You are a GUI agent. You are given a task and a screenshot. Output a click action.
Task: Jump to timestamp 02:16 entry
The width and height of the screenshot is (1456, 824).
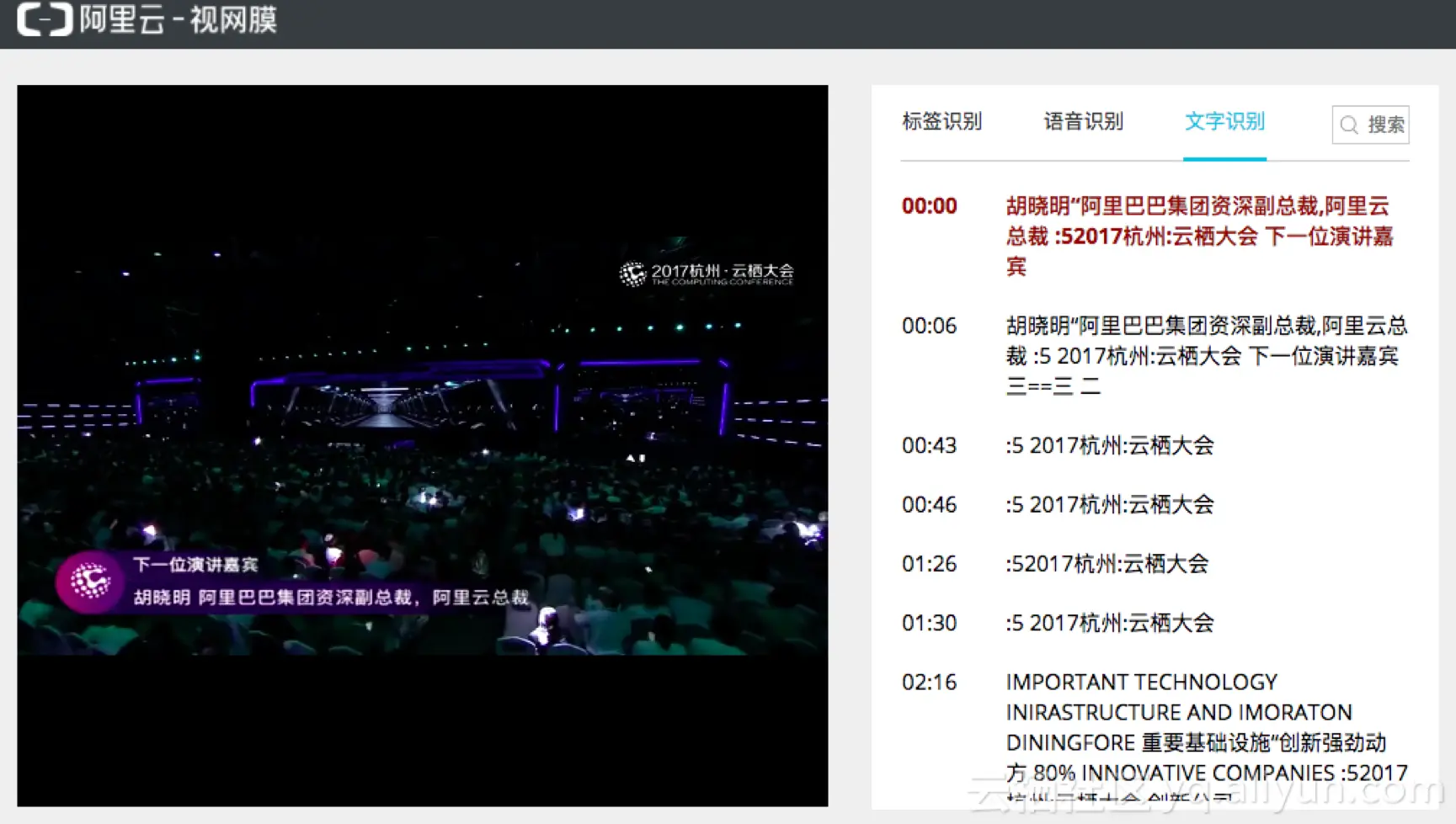pos(929,683)
